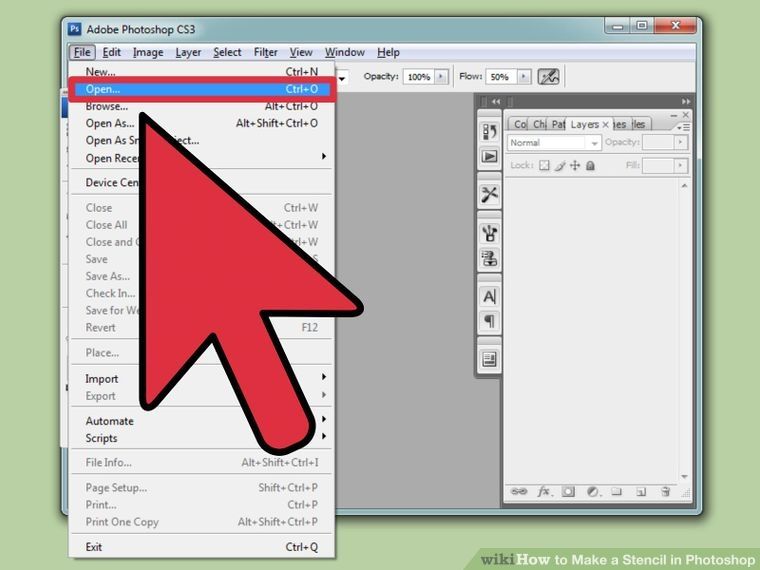760x570 pixels.
Task: Toggle lock transparent pixels
Action: click(x=544, y=166)
